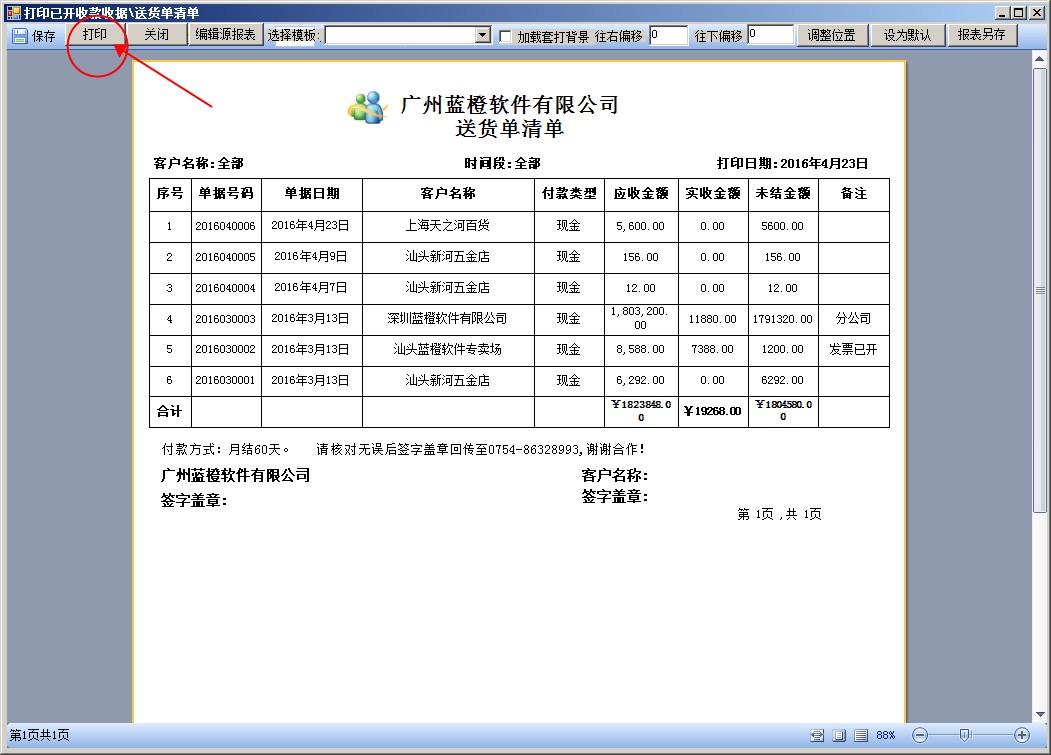
Task: Click the 7388.00 received amount cell
Action: (x=713, y=349)
